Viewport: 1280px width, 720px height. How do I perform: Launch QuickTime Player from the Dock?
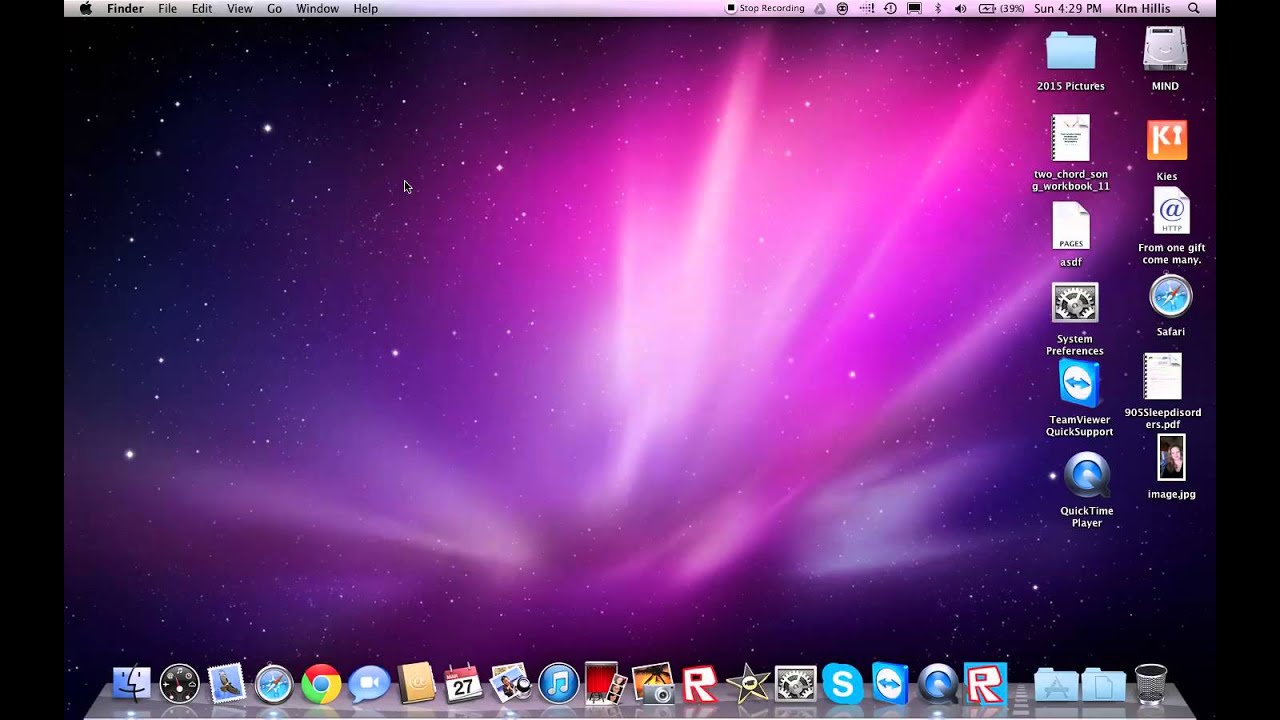[938, 684]
